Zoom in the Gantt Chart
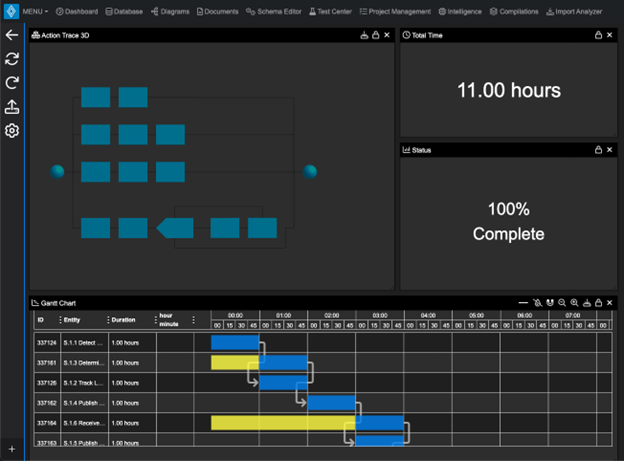The height and width of the screenshot is (461, 624). 574,303
